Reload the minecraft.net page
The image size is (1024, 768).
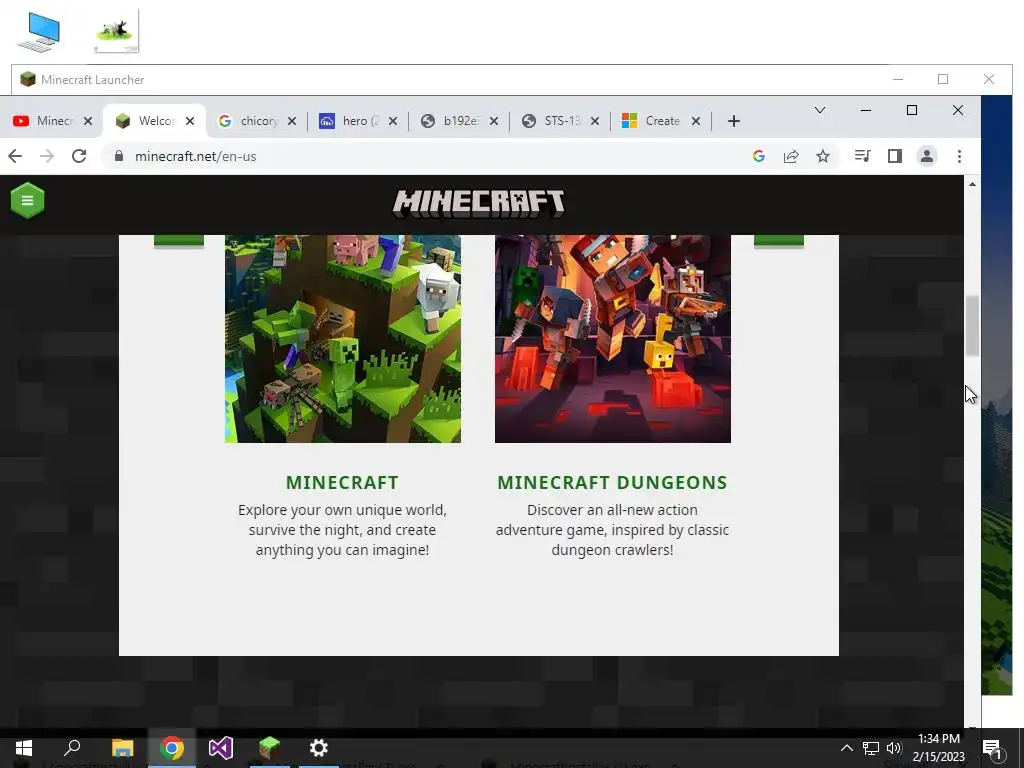[79, 156]
